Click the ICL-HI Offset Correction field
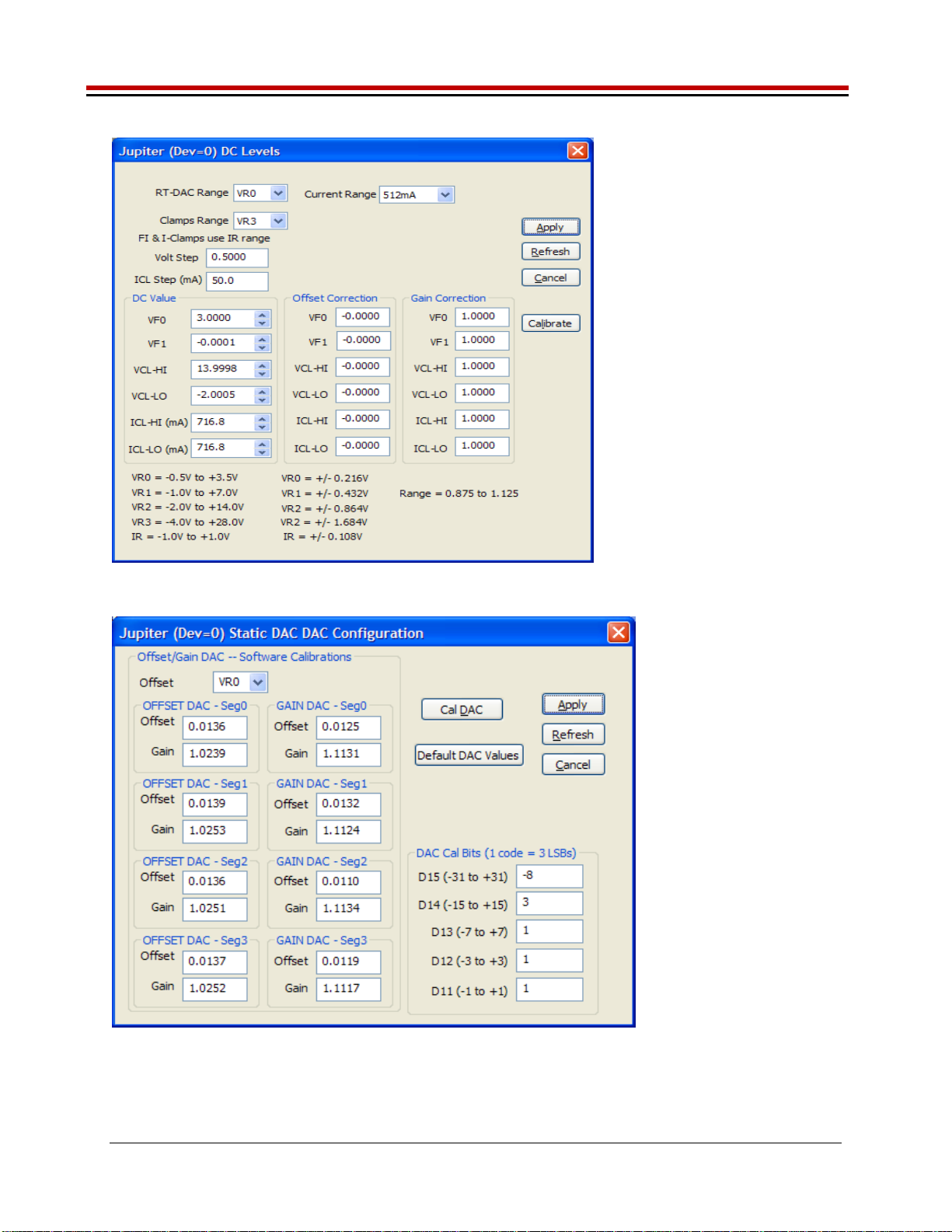The height and width of the screenshot is (1232, 952). 363,419
